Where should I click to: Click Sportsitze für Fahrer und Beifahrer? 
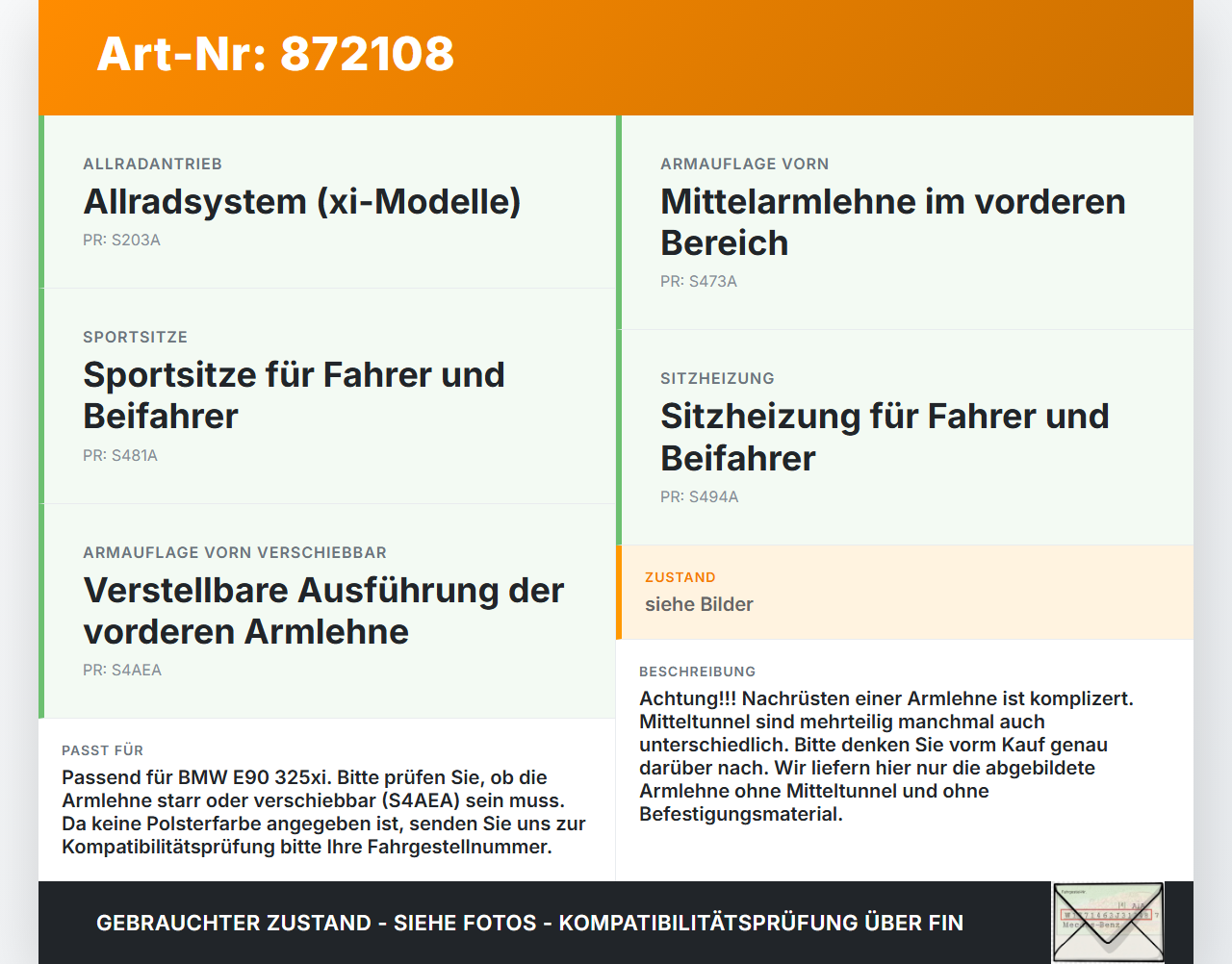click(x=294, y=395)
